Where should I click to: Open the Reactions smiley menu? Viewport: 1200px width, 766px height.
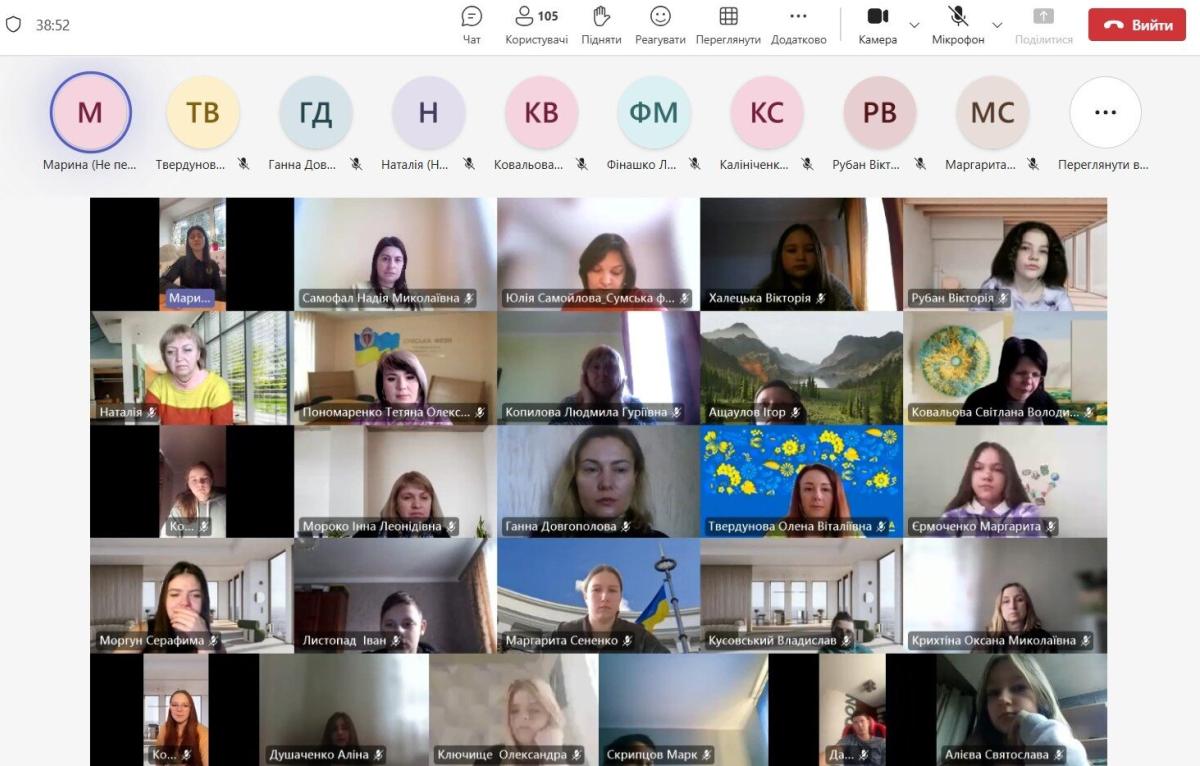pos(660,25)
